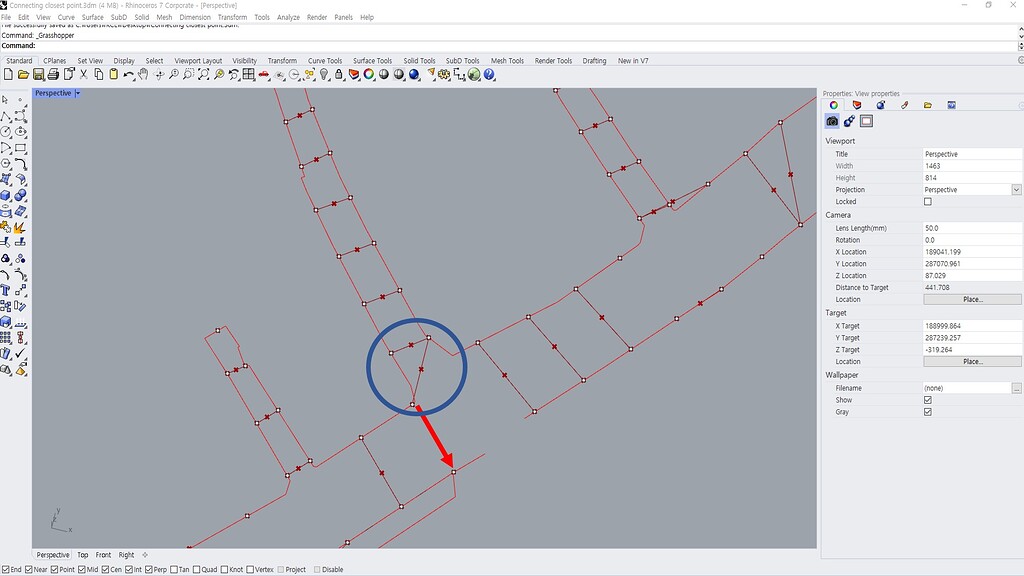Open the Perspective viewport title dropdown
Screen dimensions: 1024x576
pyautogui.click(x=77, y=92)
